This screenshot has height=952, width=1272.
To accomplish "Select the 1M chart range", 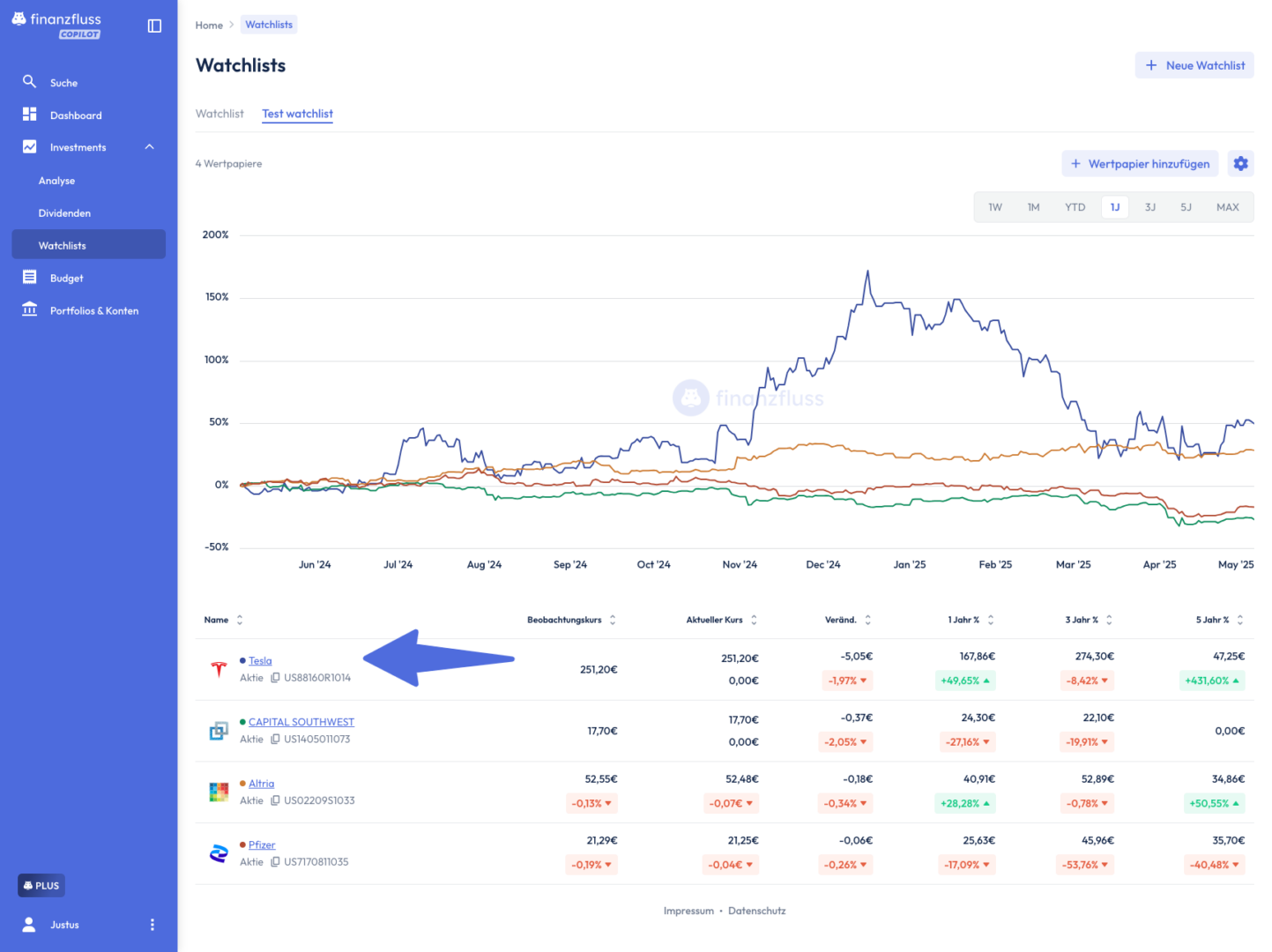I will coord(1033,207).
